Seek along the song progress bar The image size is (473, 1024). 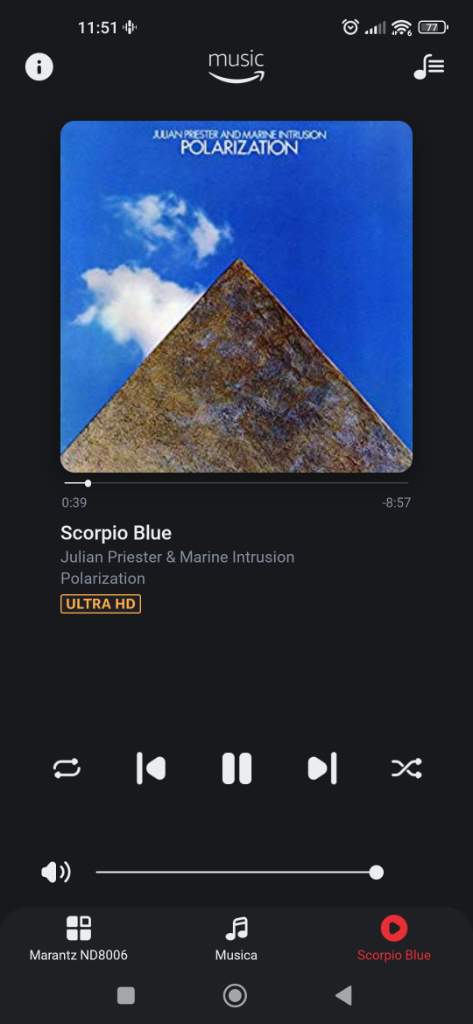(x=236, y=483)
